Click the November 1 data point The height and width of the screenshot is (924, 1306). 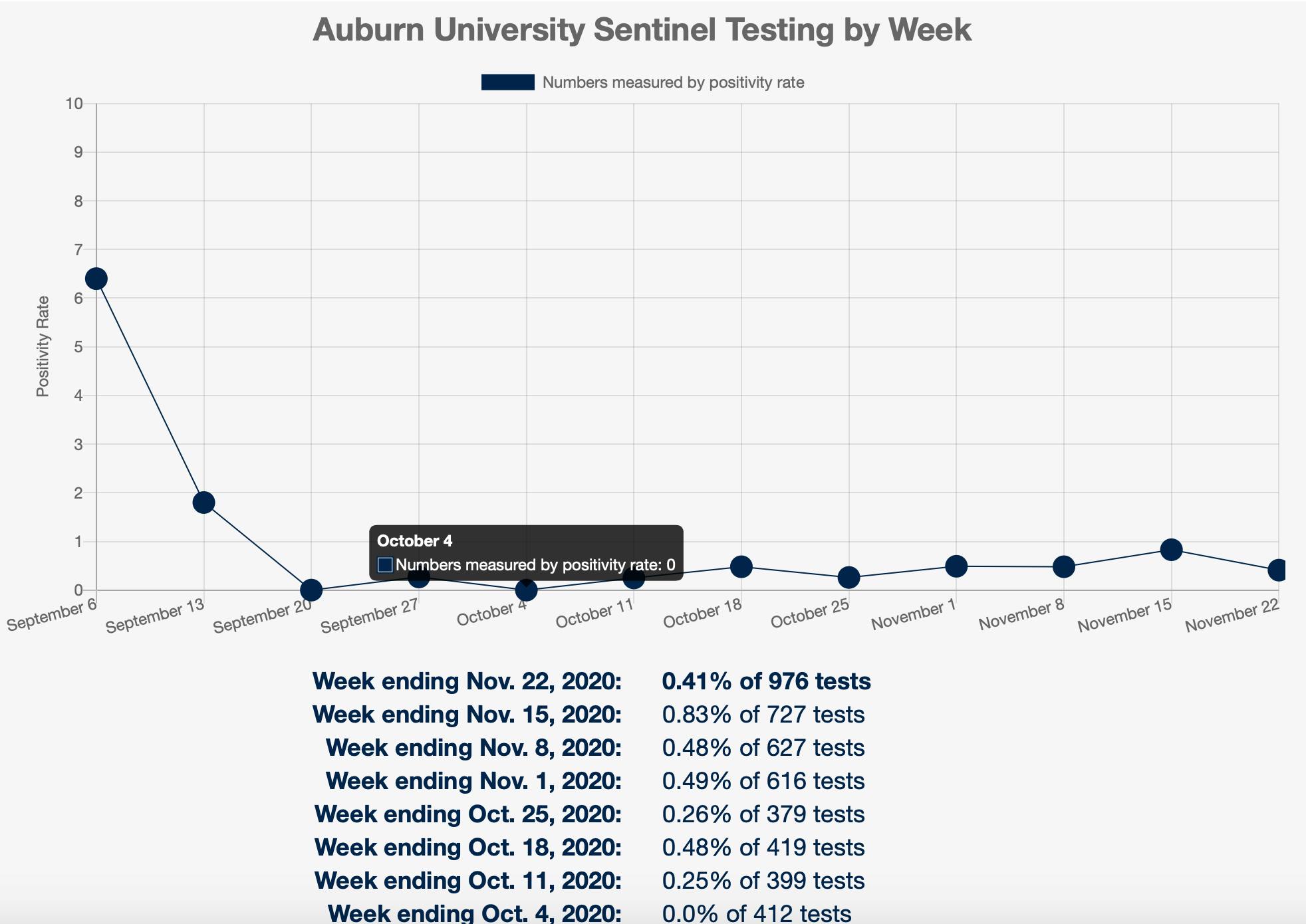[x=956, y=566]
